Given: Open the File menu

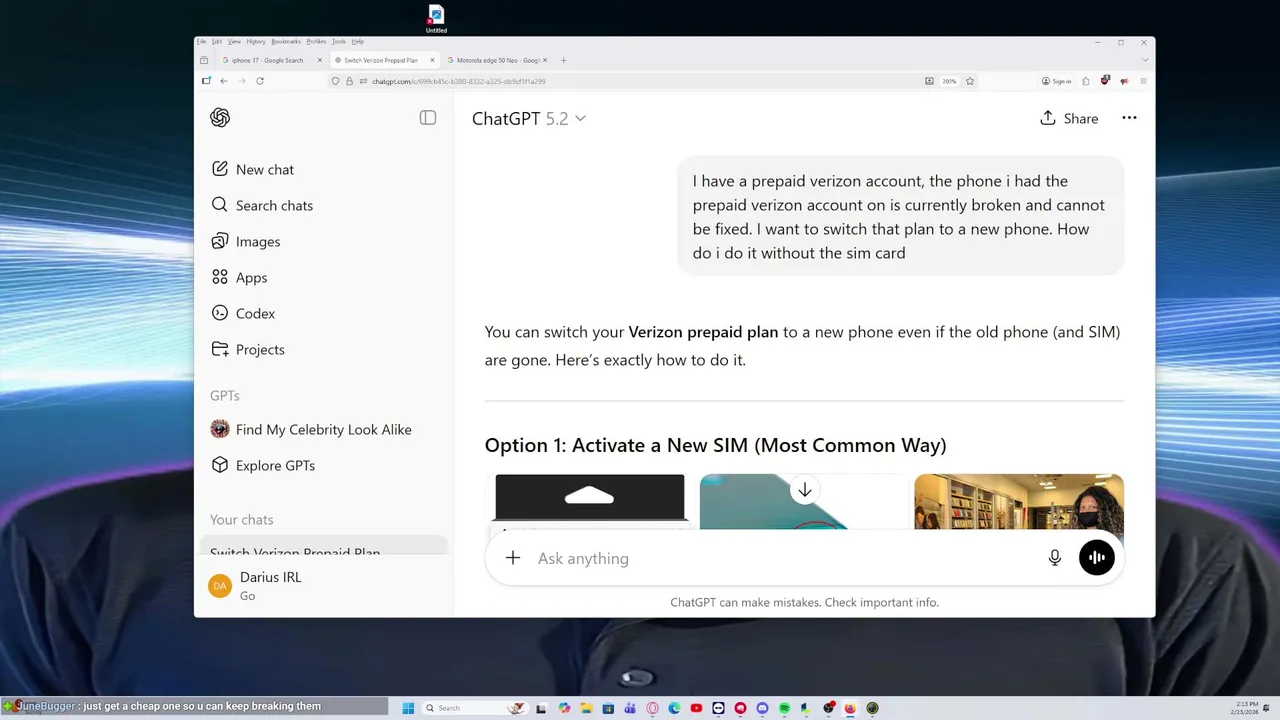Looking at the screenshot, I should [x=201, y=41].
